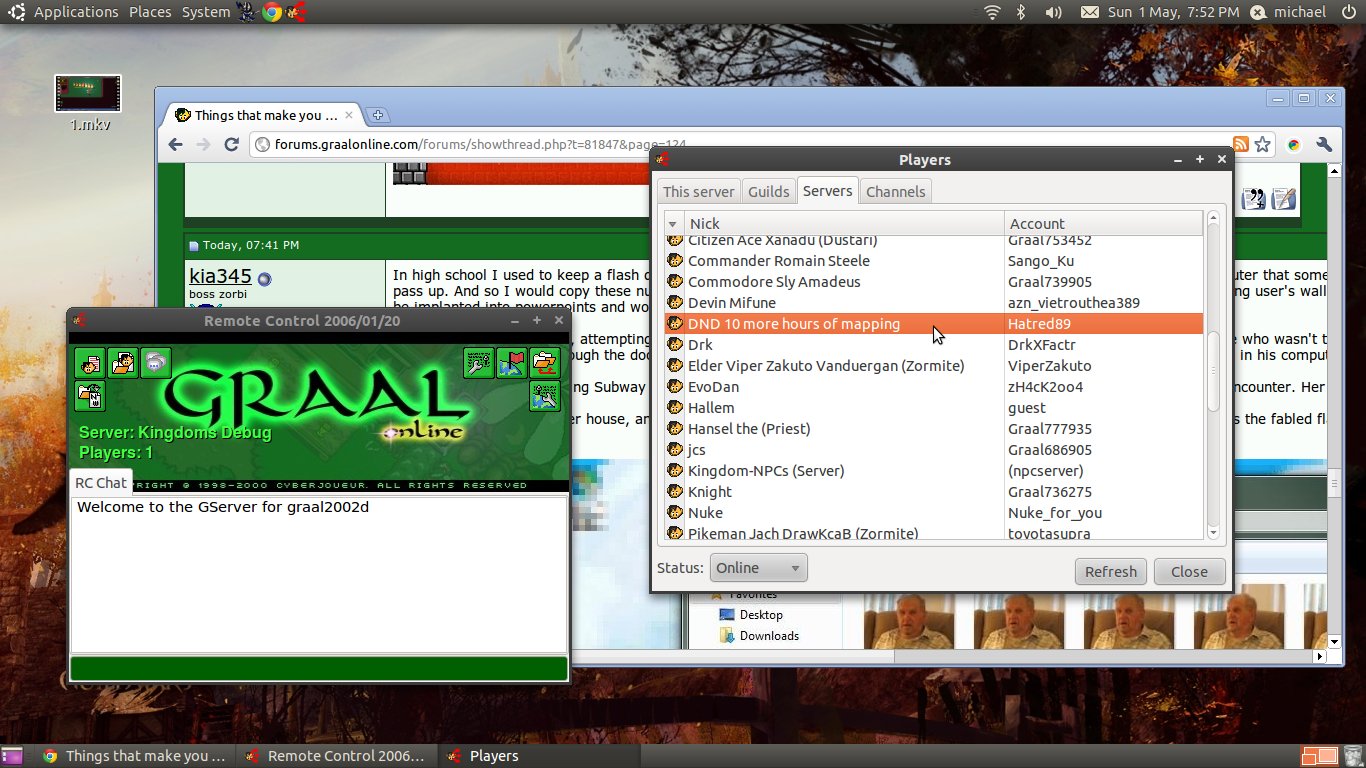Select the RC Chat tab

(101, 482)
